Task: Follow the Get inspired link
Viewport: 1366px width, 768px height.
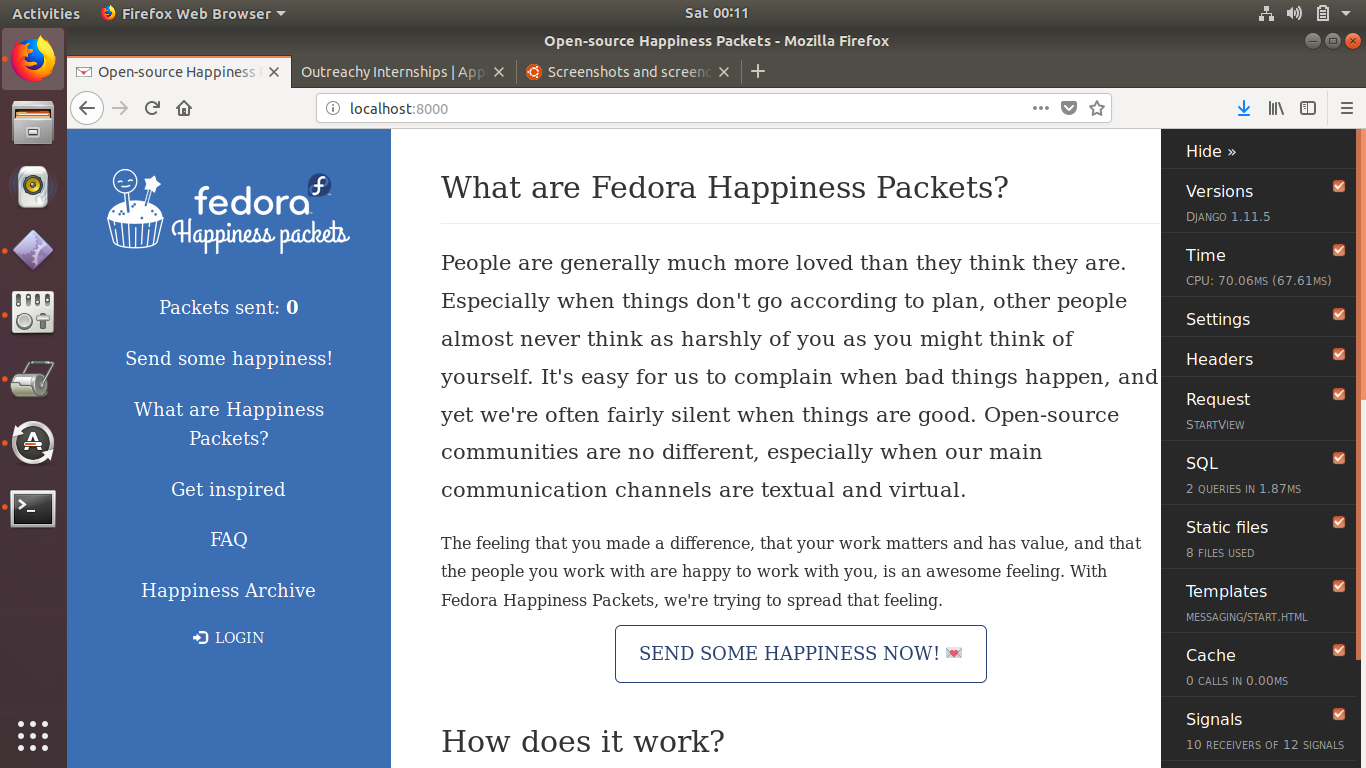Action: coord(228,489)
